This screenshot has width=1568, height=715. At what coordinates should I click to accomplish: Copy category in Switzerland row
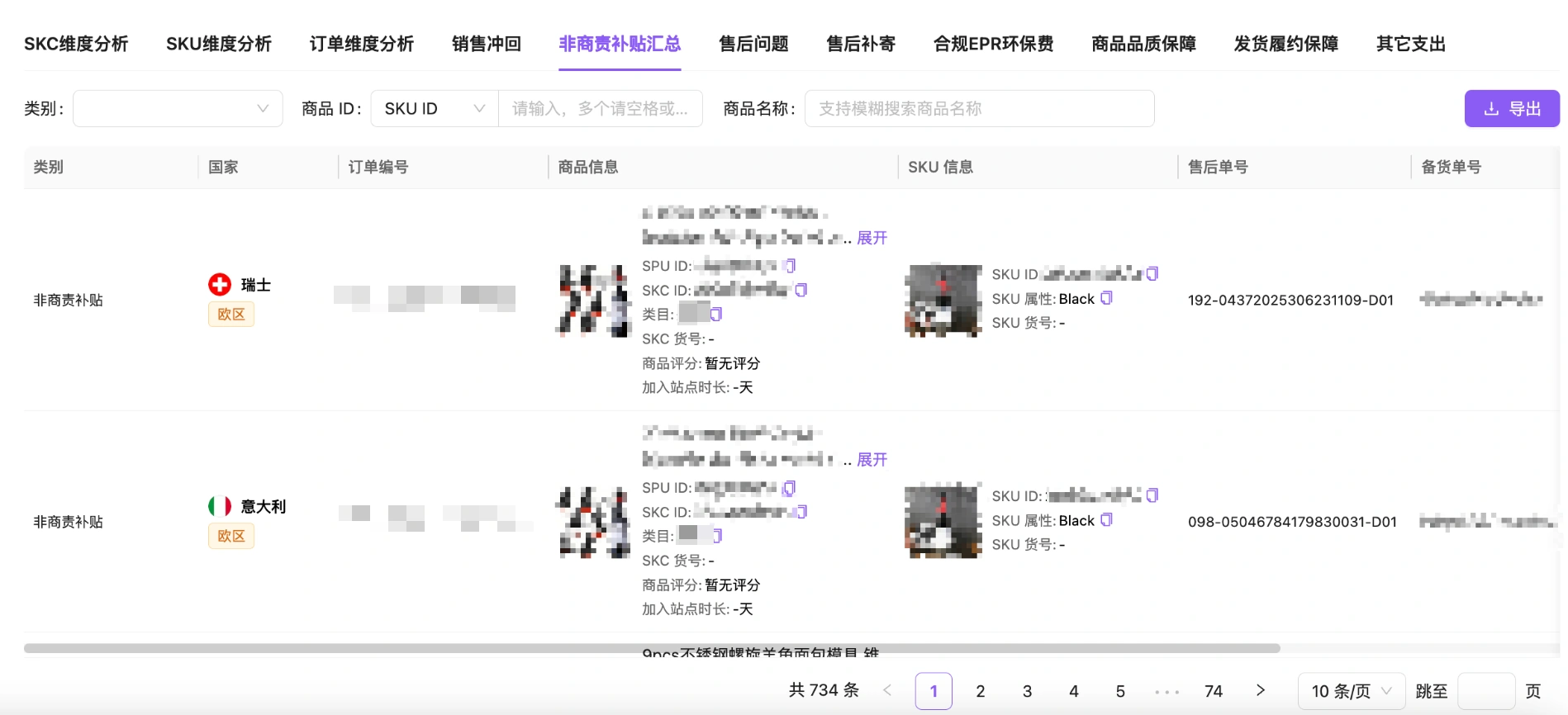pyautogui.click(x=716, y=314)
